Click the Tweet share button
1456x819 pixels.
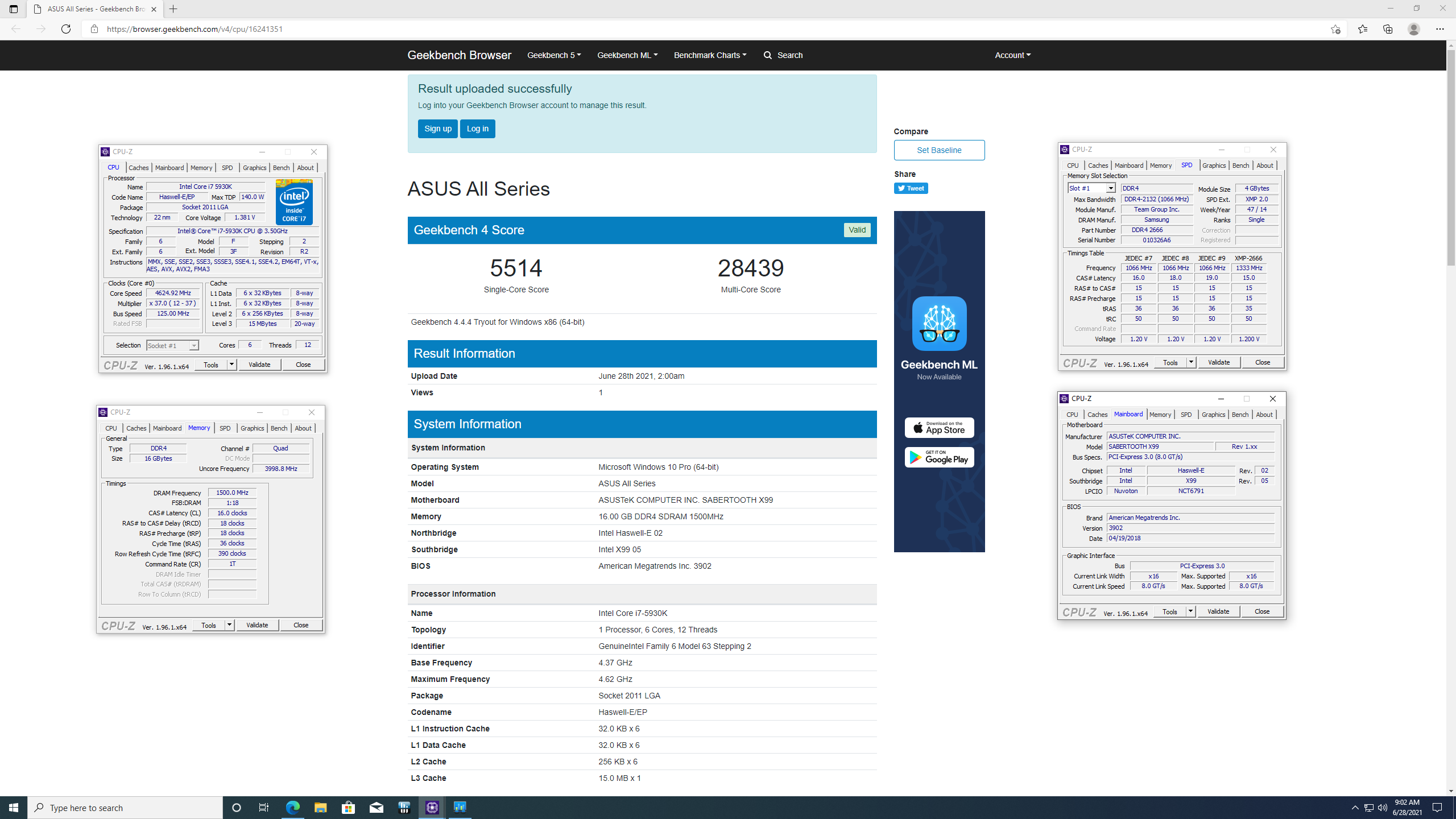(x=911, y=188)
